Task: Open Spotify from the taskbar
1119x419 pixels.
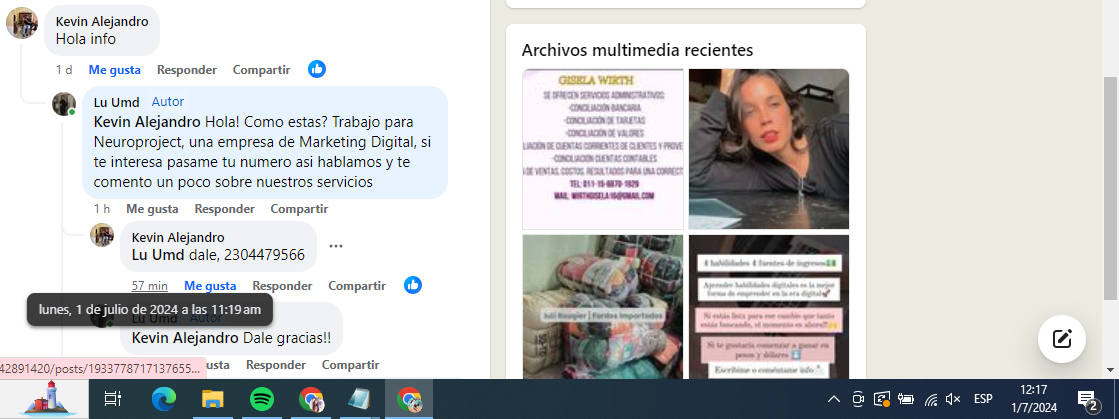Action: 261,399
